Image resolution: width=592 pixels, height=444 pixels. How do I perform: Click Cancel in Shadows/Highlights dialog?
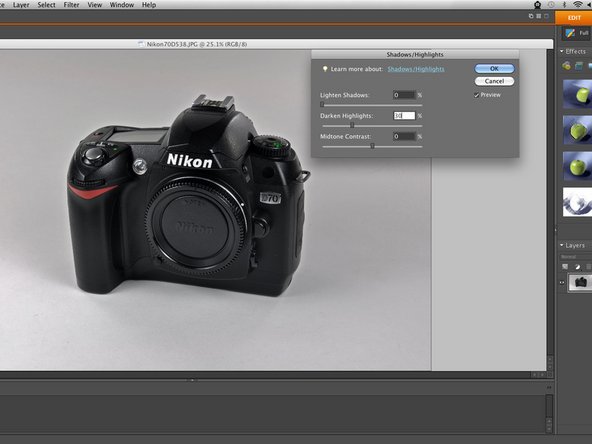click(494, 81)
